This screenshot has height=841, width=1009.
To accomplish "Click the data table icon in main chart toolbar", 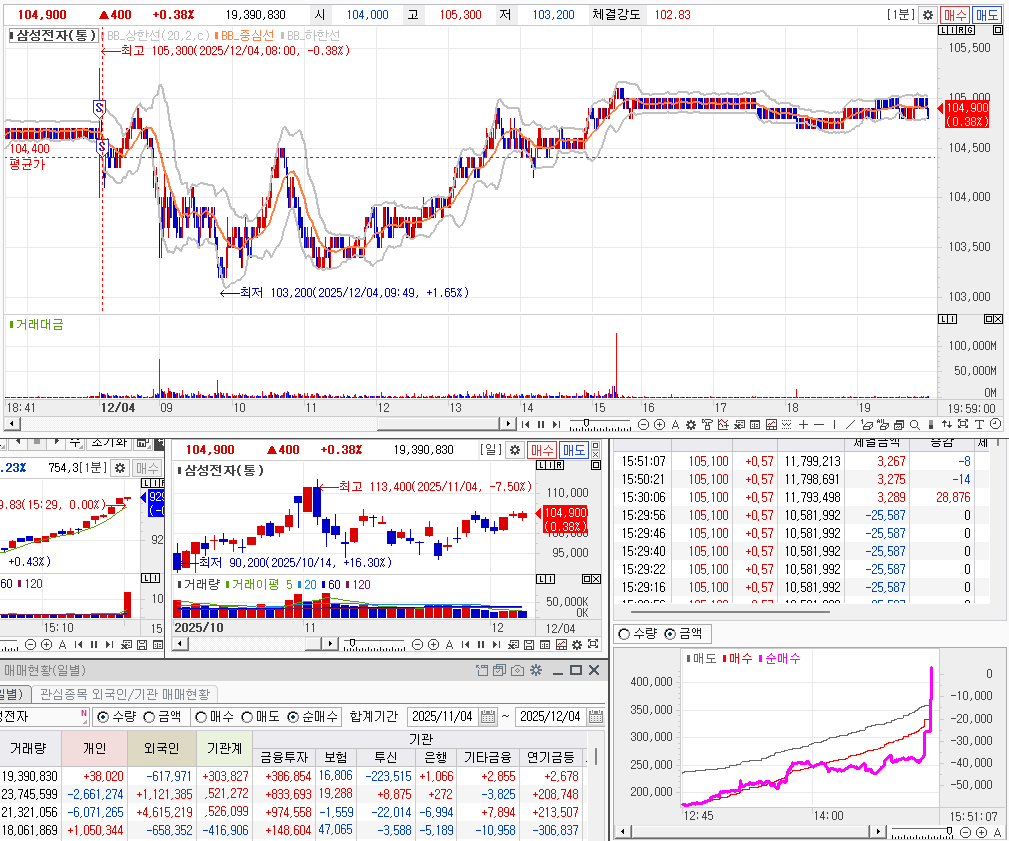I will coord(755,424).
